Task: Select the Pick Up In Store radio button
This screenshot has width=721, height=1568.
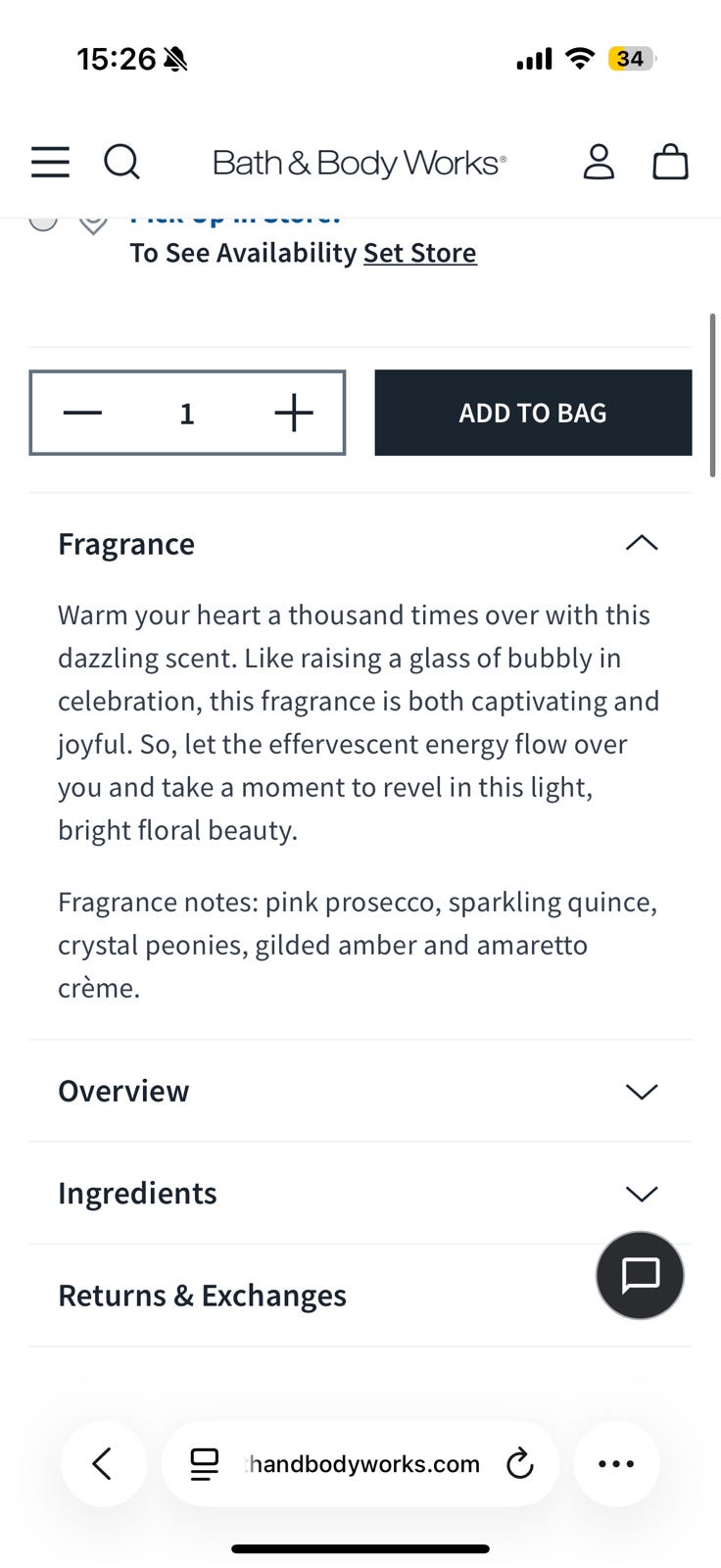Action: coord(43,220)
